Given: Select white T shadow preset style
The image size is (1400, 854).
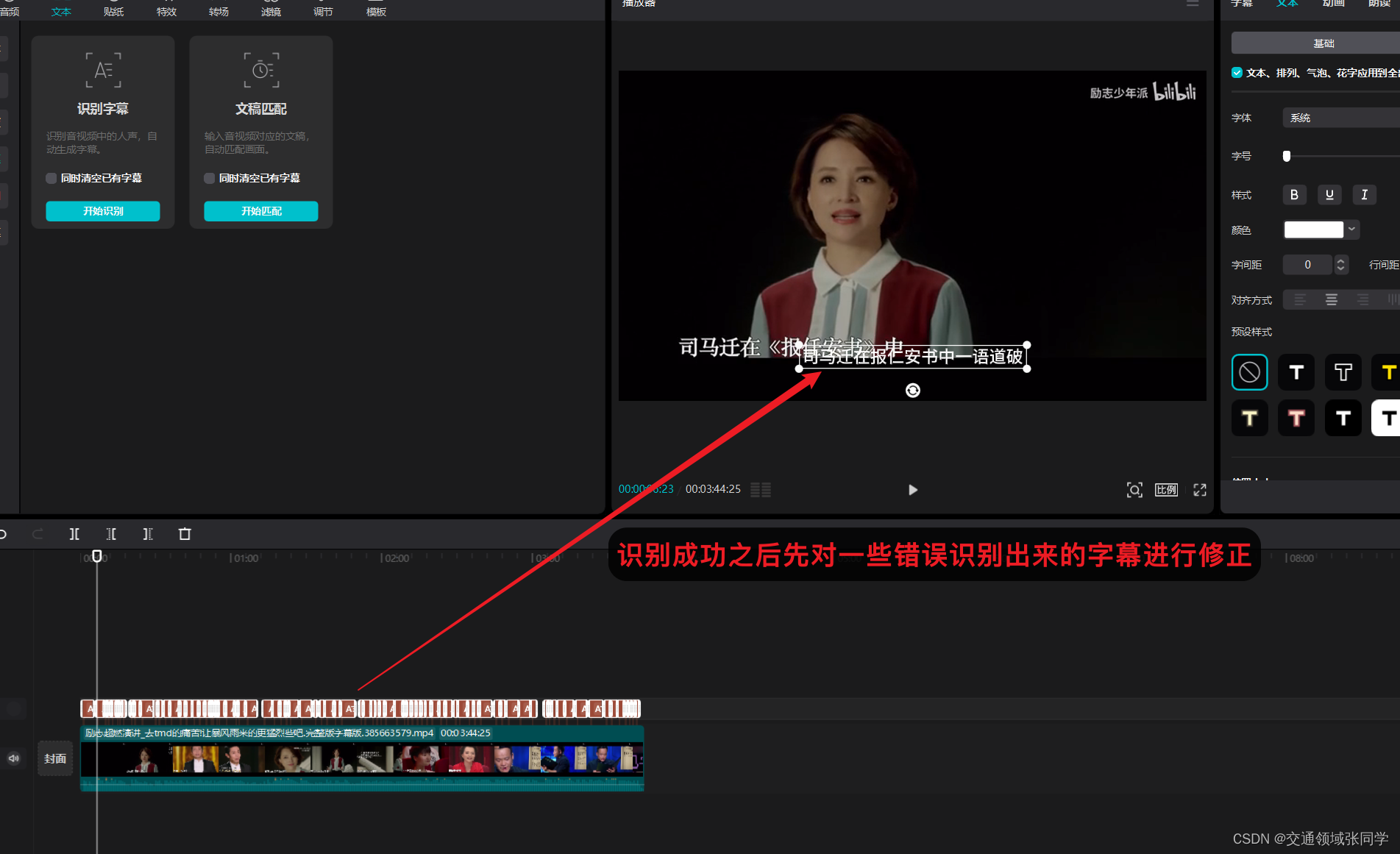Looking at the screenshot, I should click(1296, 372).
